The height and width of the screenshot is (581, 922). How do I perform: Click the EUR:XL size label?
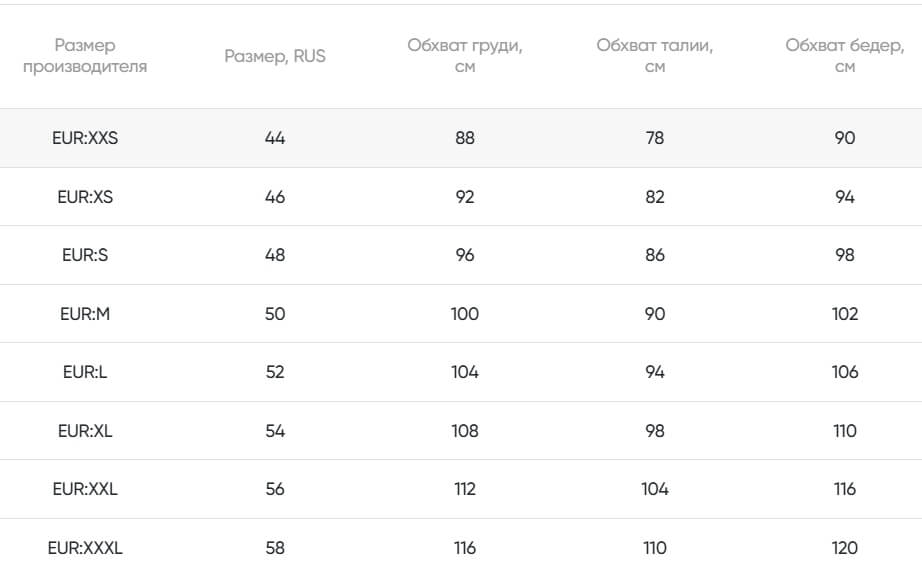[x=85, y=431]
